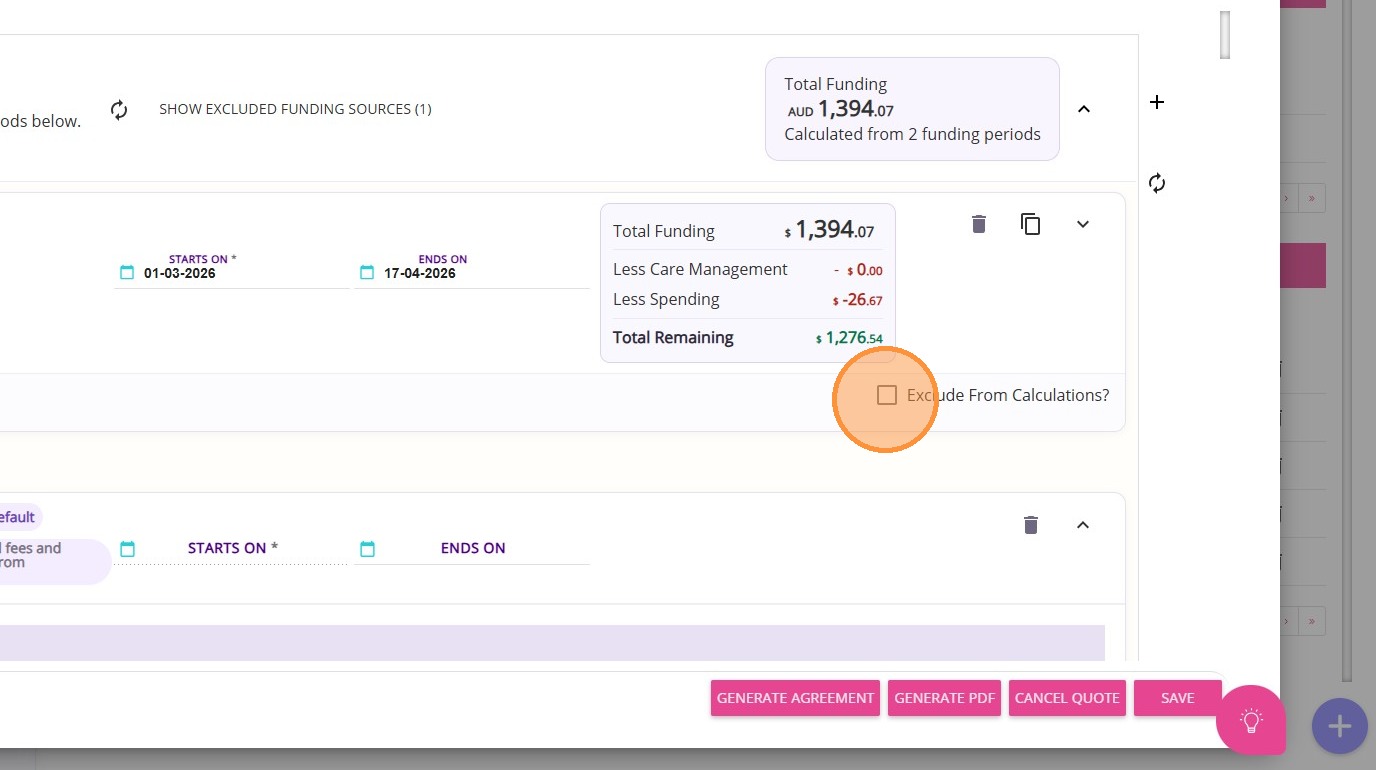The image size is (1376, 770).
Task: Duplicate the funding period starting 01-03-2026
Action: (1031, 224)
